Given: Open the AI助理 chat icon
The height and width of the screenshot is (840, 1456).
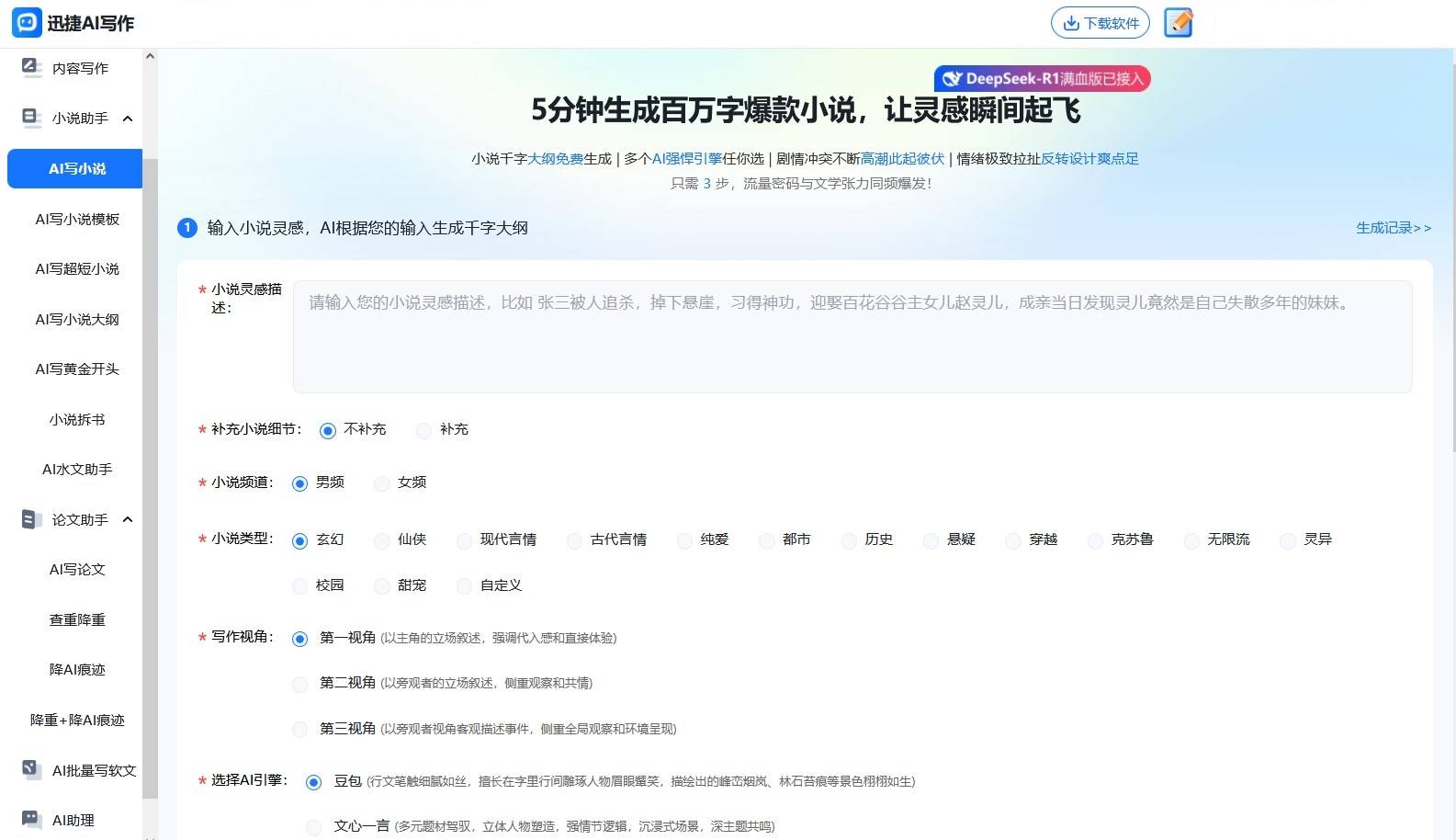Looking at the screenshot, I should pos(32,820).
